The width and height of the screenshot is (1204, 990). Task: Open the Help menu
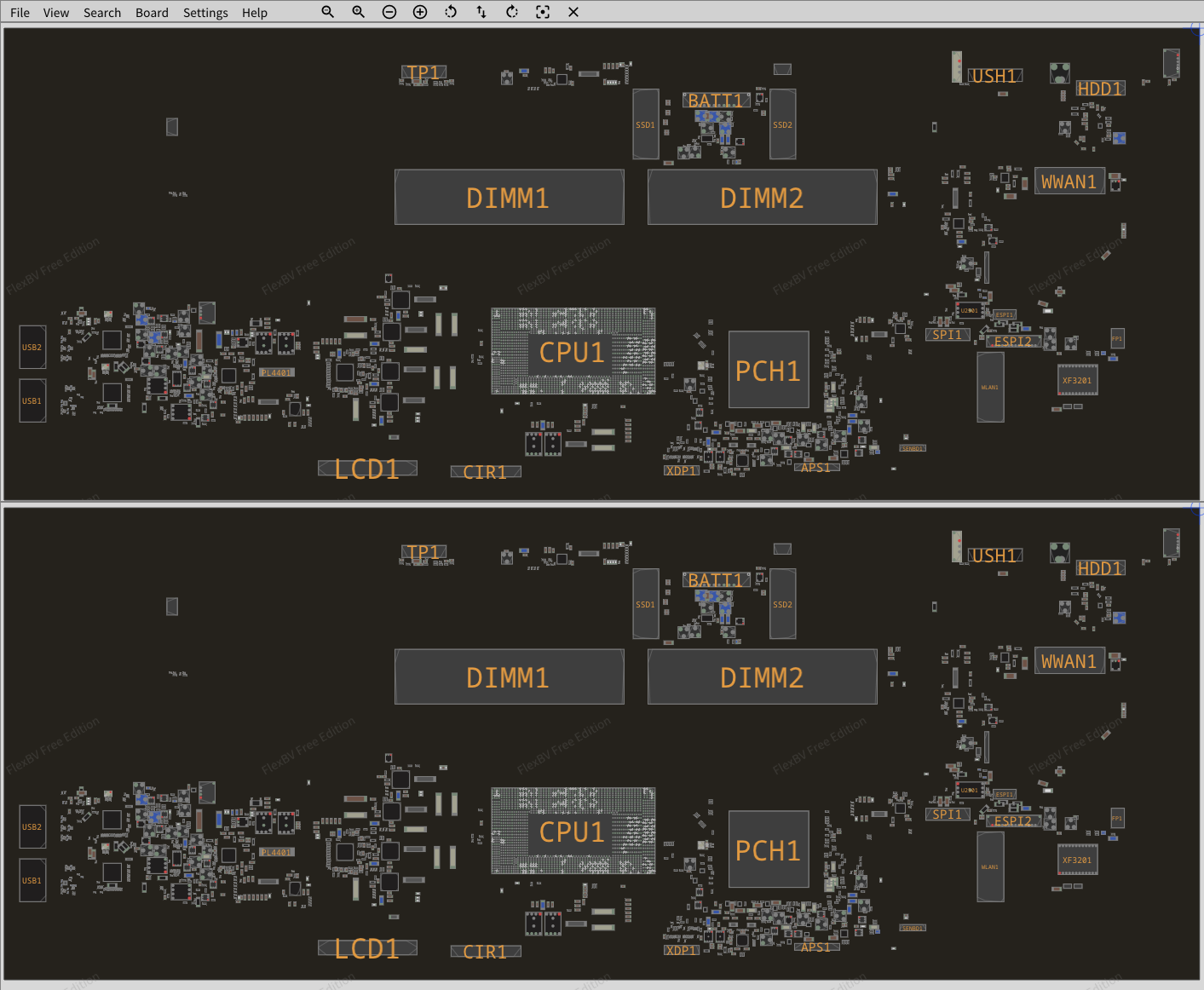point(254,13)
